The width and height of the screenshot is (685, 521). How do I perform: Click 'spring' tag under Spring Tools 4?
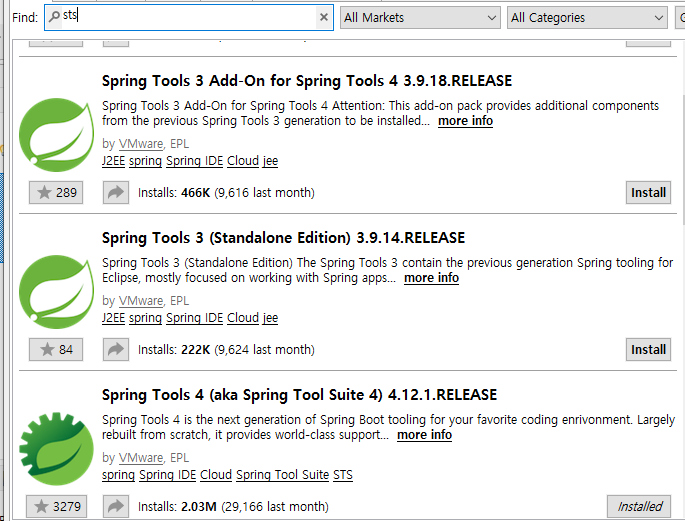coord(118,475)
